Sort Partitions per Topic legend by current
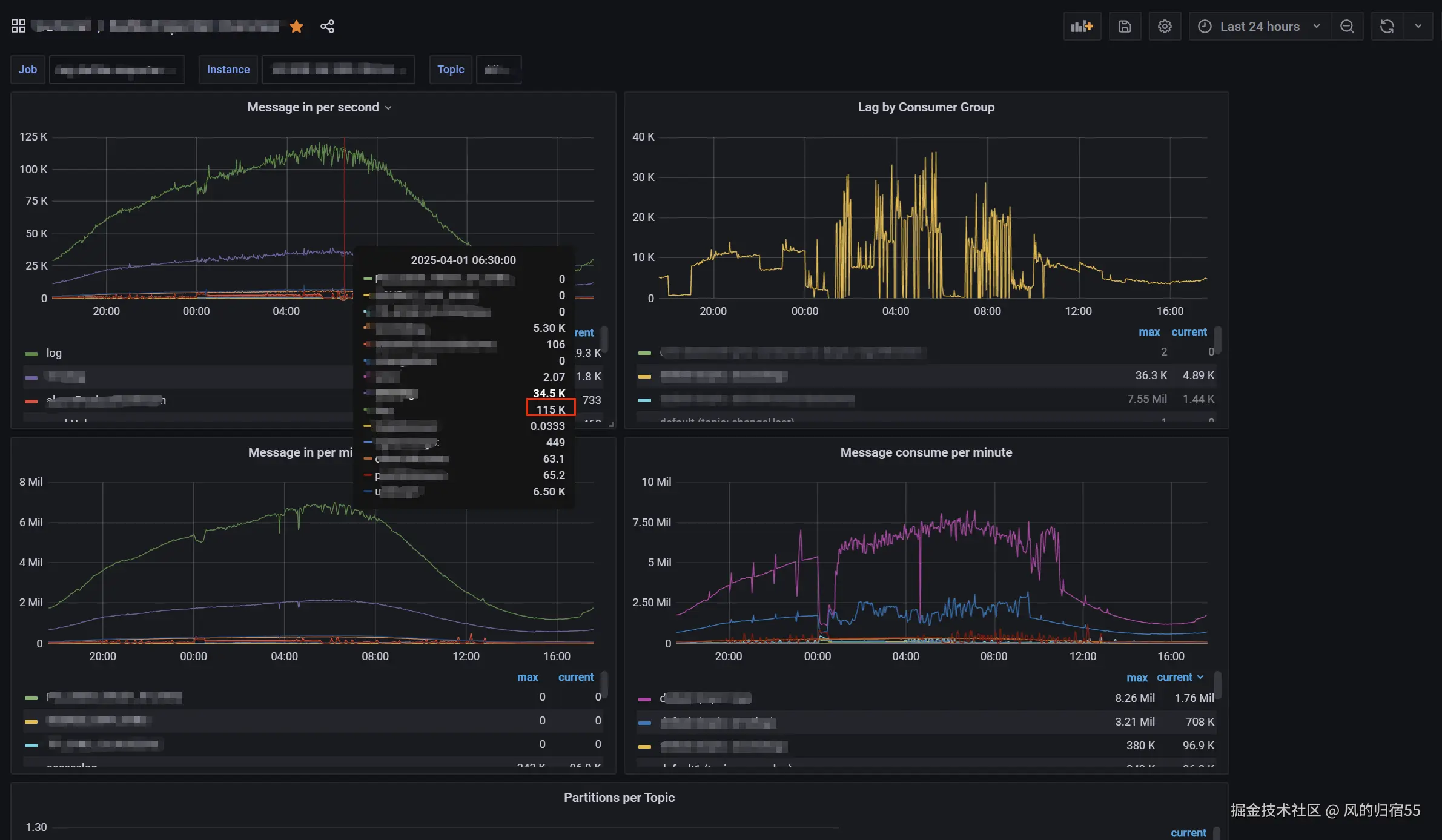Screen dimensions: 1442x840 click(x=1188, y=833)
